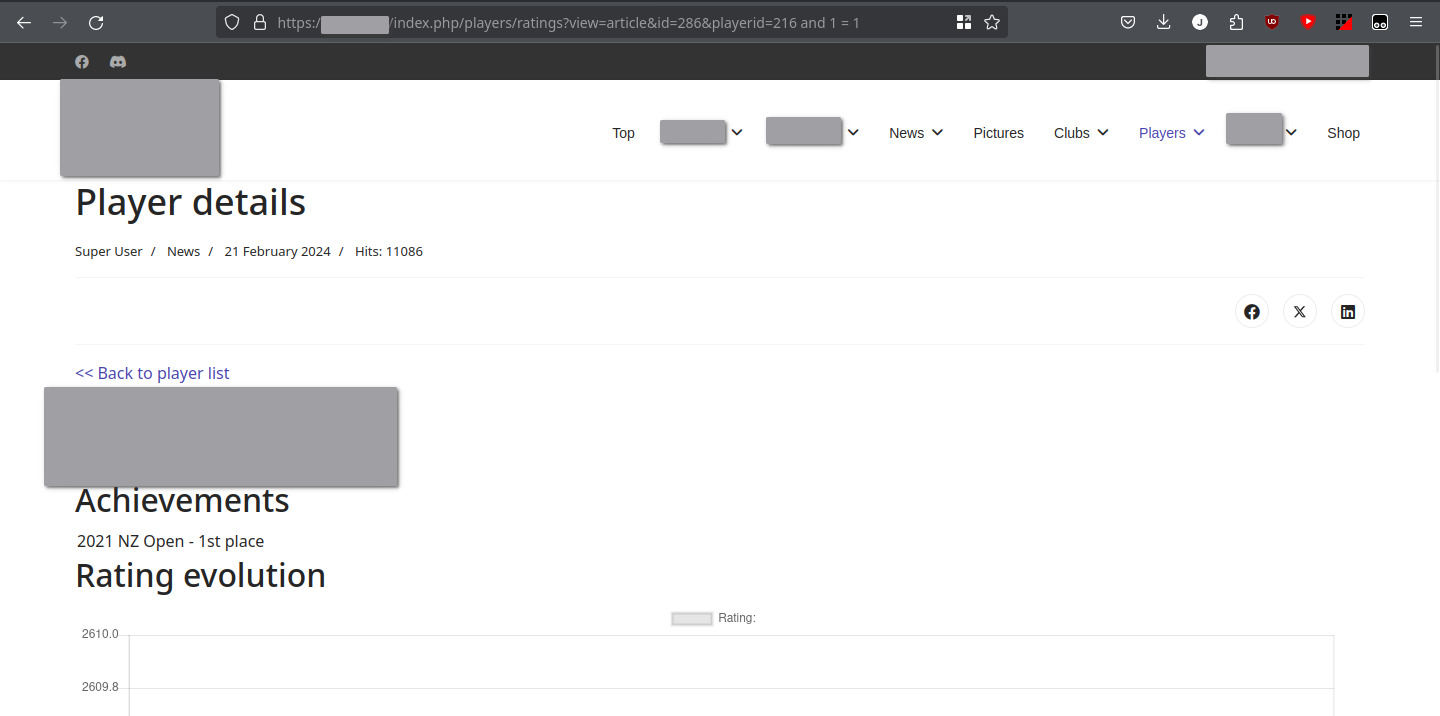The height and width of the screenshot is (716, 1440).
Task: Toggle the Rating dataset legend box
Action: point(692,618)
